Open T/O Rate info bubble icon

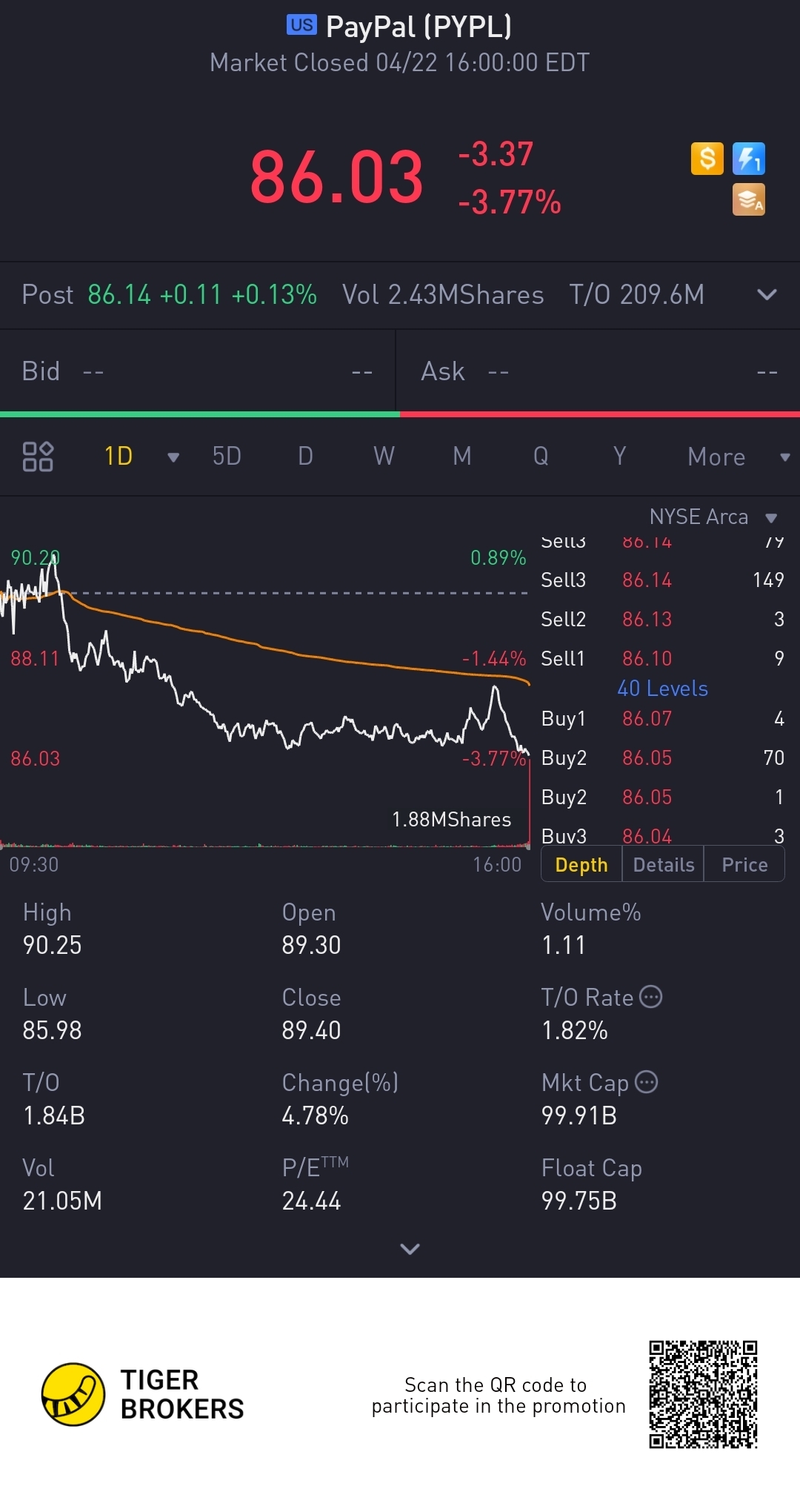650,997
